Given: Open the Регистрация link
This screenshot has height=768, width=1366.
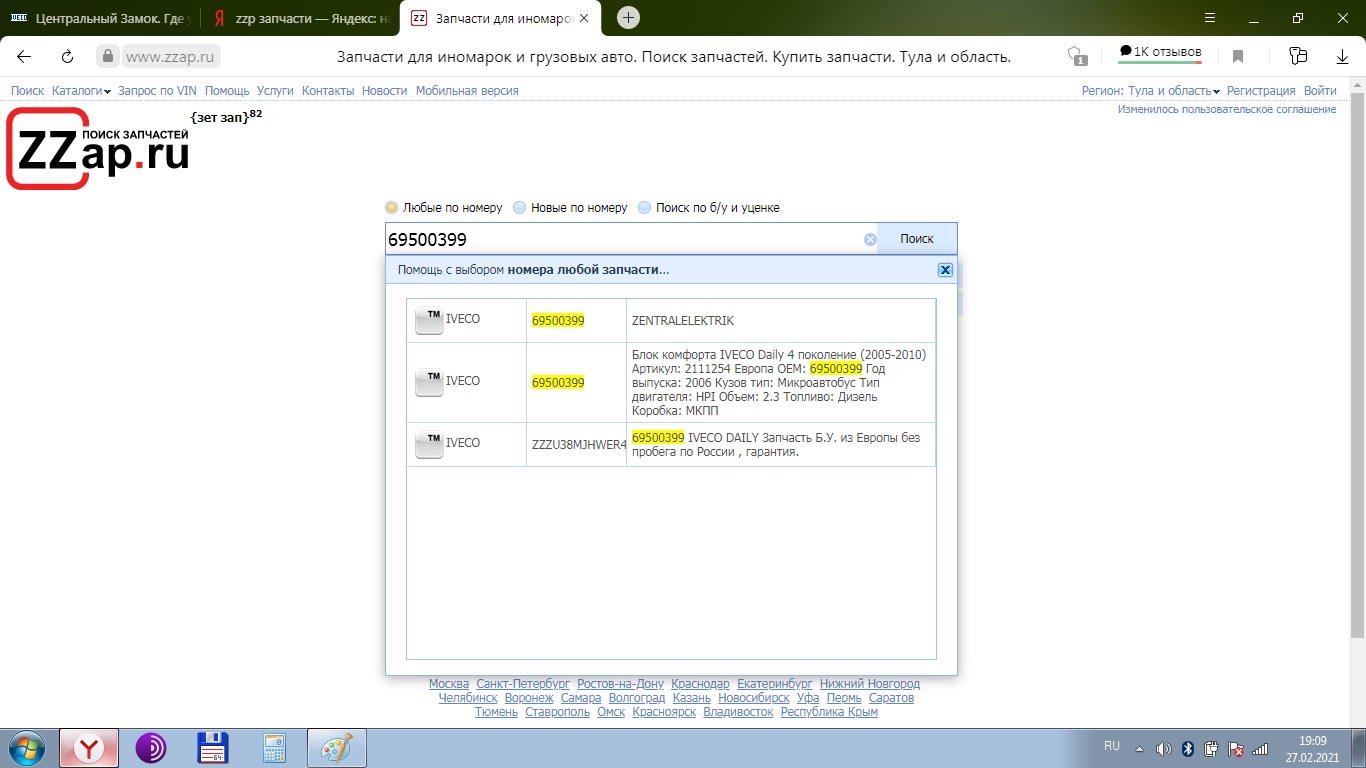Looking at the screenshot, I should coord(1261,91).
